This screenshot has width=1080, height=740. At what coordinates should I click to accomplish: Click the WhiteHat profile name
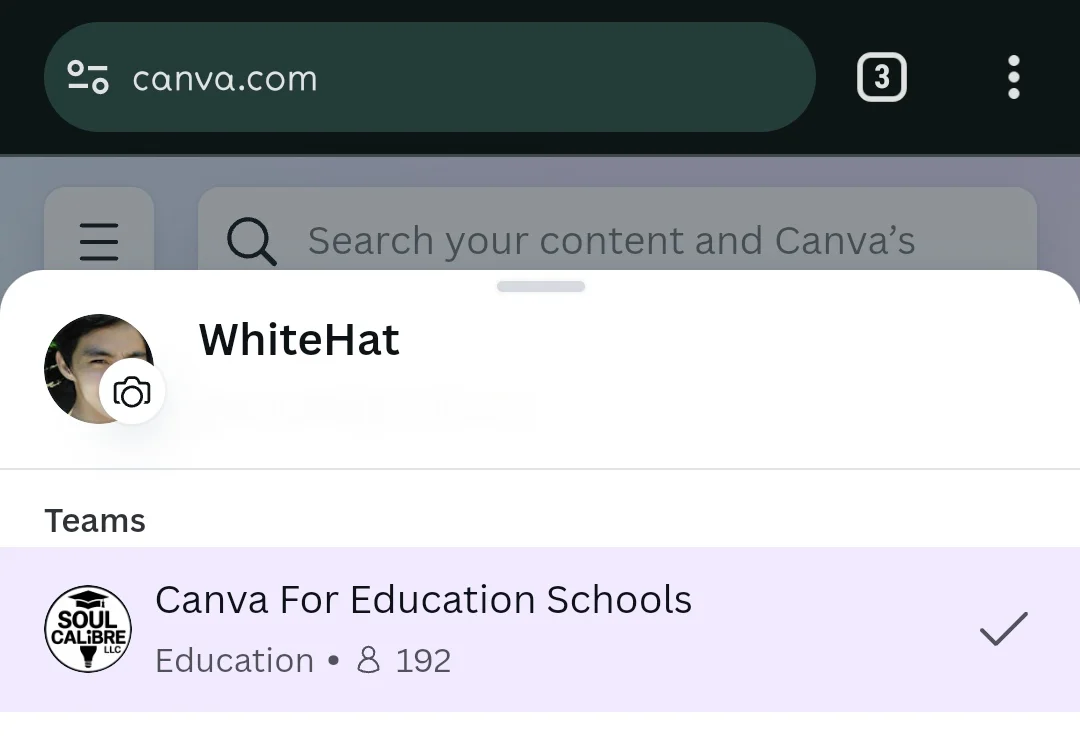tap(299, 340)
